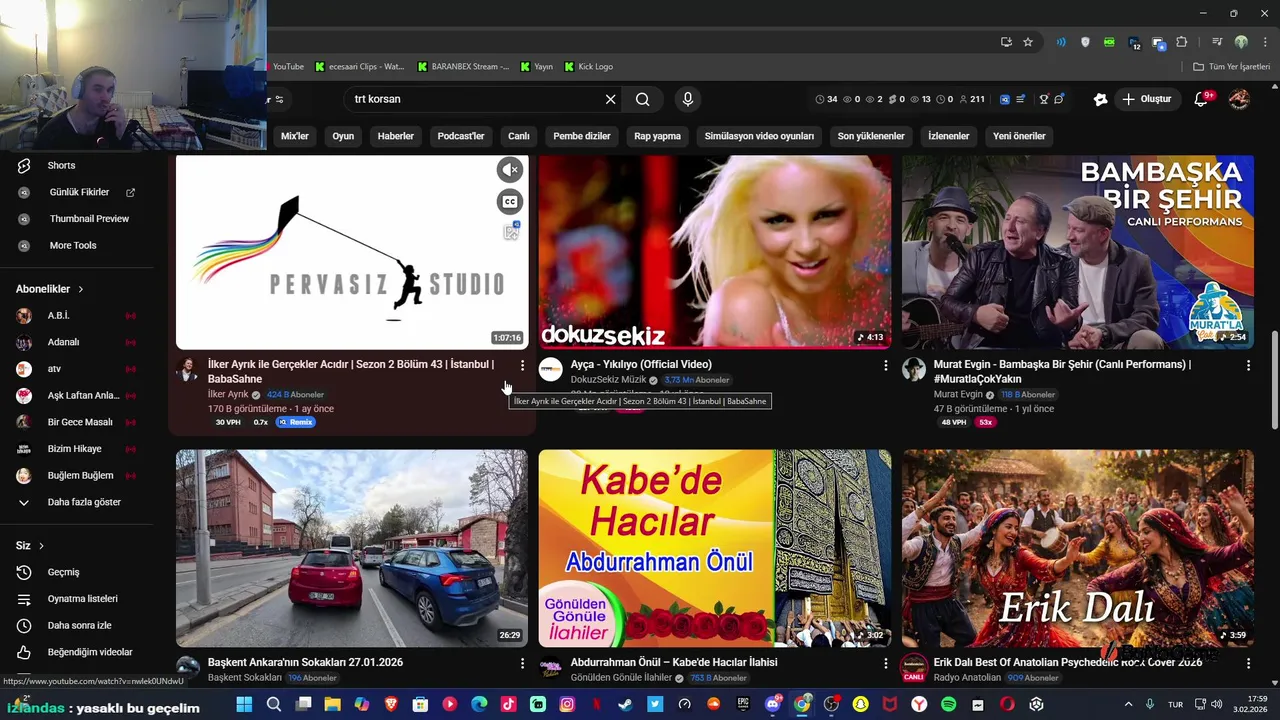
Task: Open Steam from the Windows taskbar
Action: tap(625, 705)
